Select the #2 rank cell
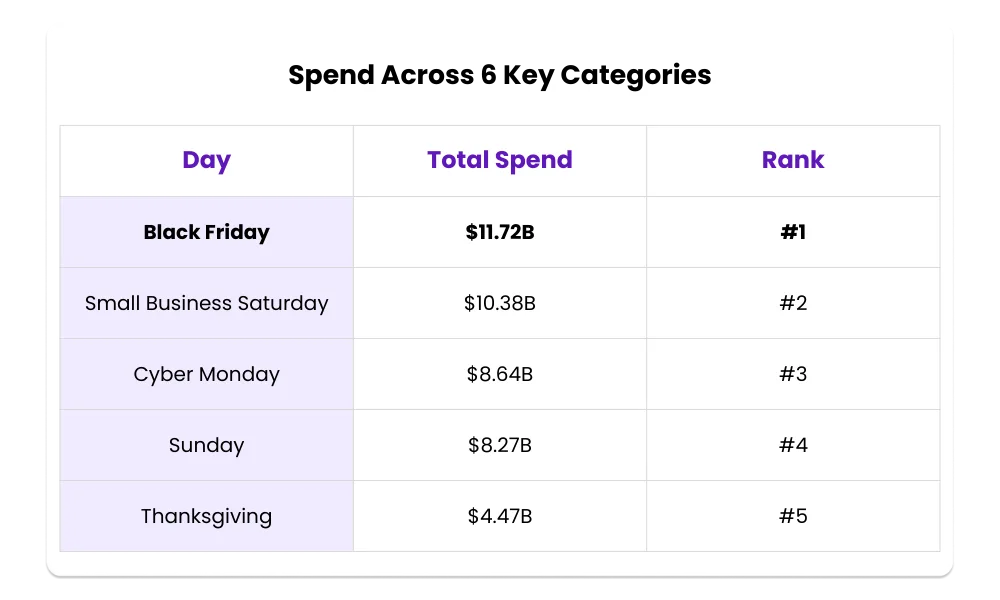 pyautogui.click(x=793, y=303)
